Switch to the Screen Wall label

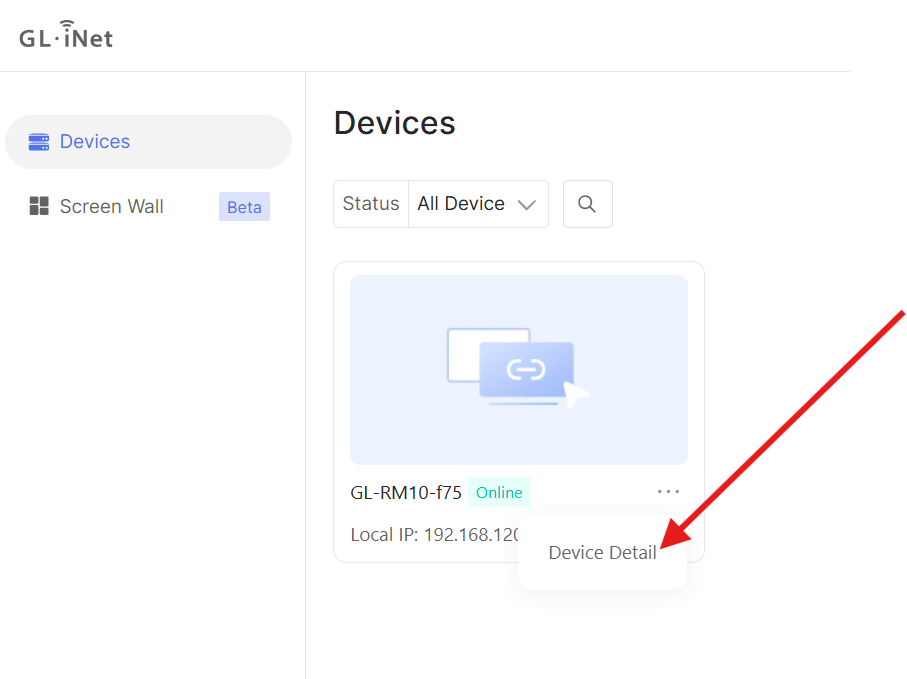[112, 207]
